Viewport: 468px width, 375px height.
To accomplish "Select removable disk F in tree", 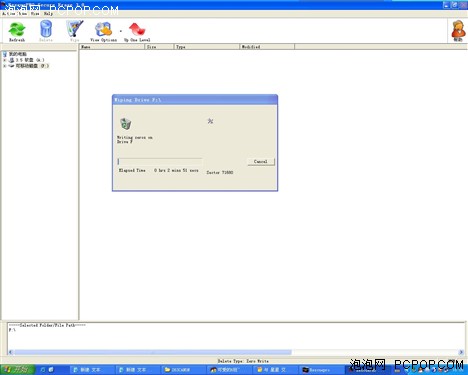I will click(32, 66).
